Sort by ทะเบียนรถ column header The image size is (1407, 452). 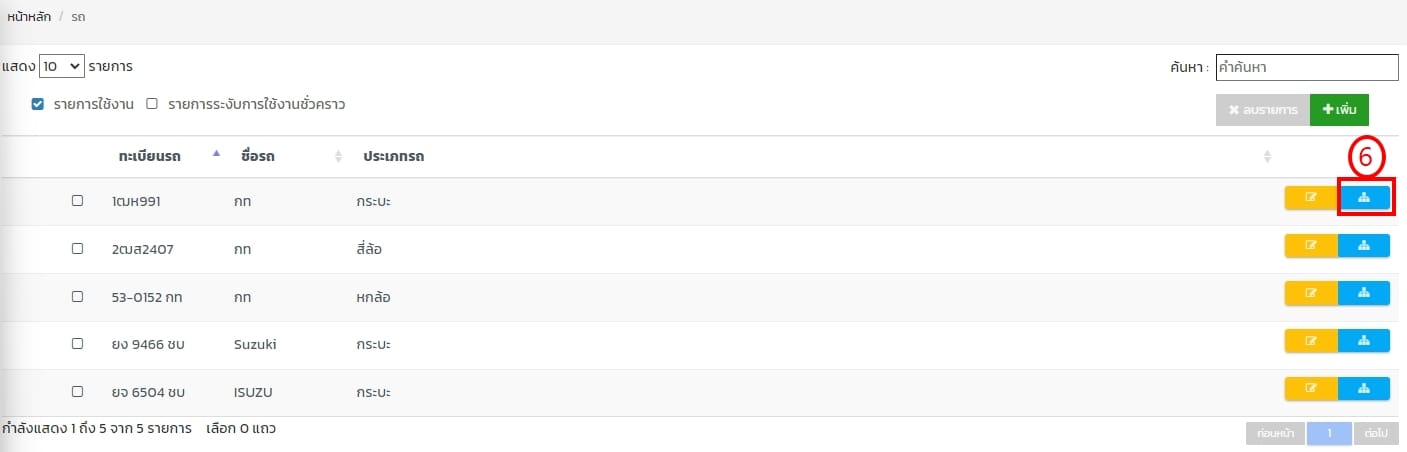click(x=149, y=157)
